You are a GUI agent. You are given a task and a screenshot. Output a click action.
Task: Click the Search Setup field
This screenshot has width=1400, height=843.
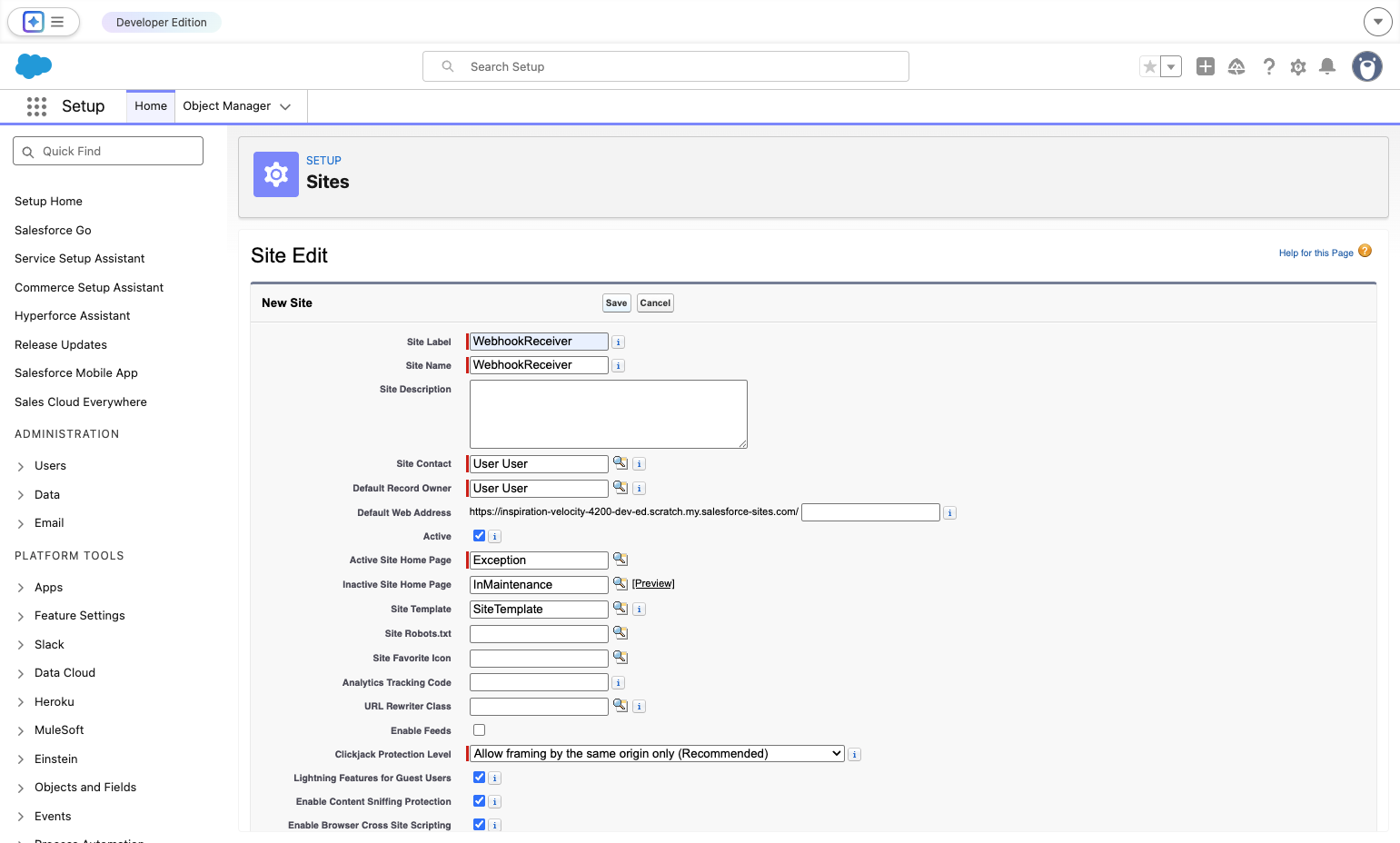tap(666, 66)
